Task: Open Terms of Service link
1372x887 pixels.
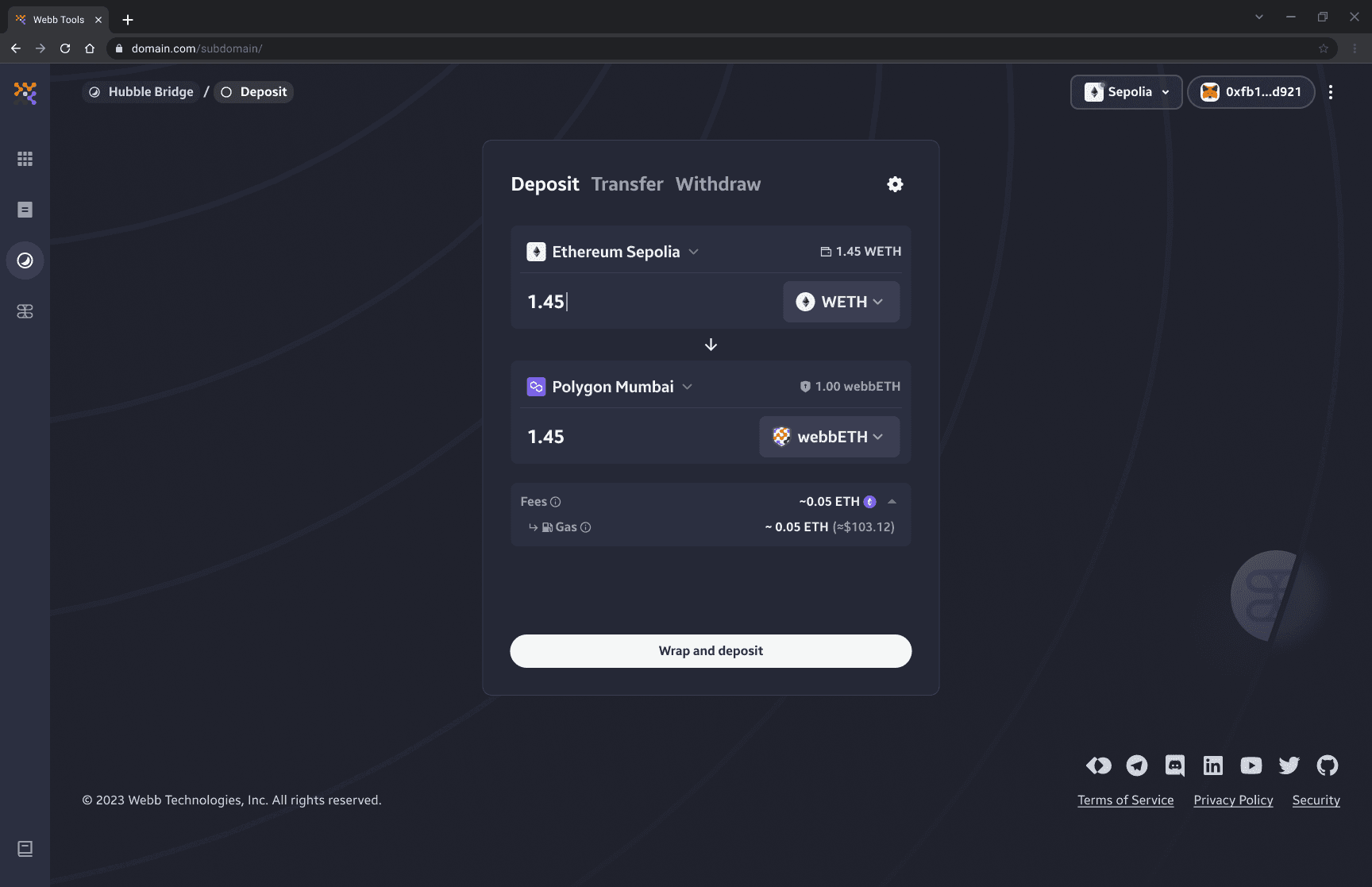Action: [1126, 800]
